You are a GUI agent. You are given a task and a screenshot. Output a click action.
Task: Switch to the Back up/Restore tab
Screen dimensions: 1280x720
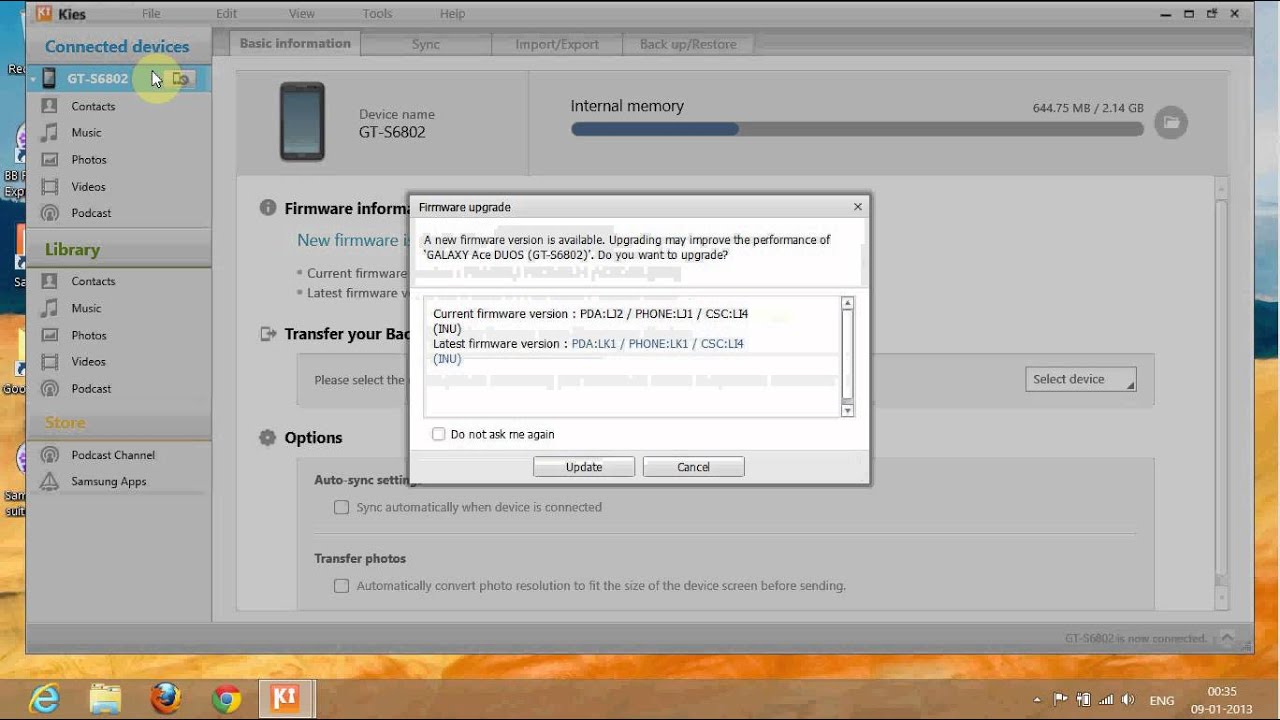pos(688,44)
